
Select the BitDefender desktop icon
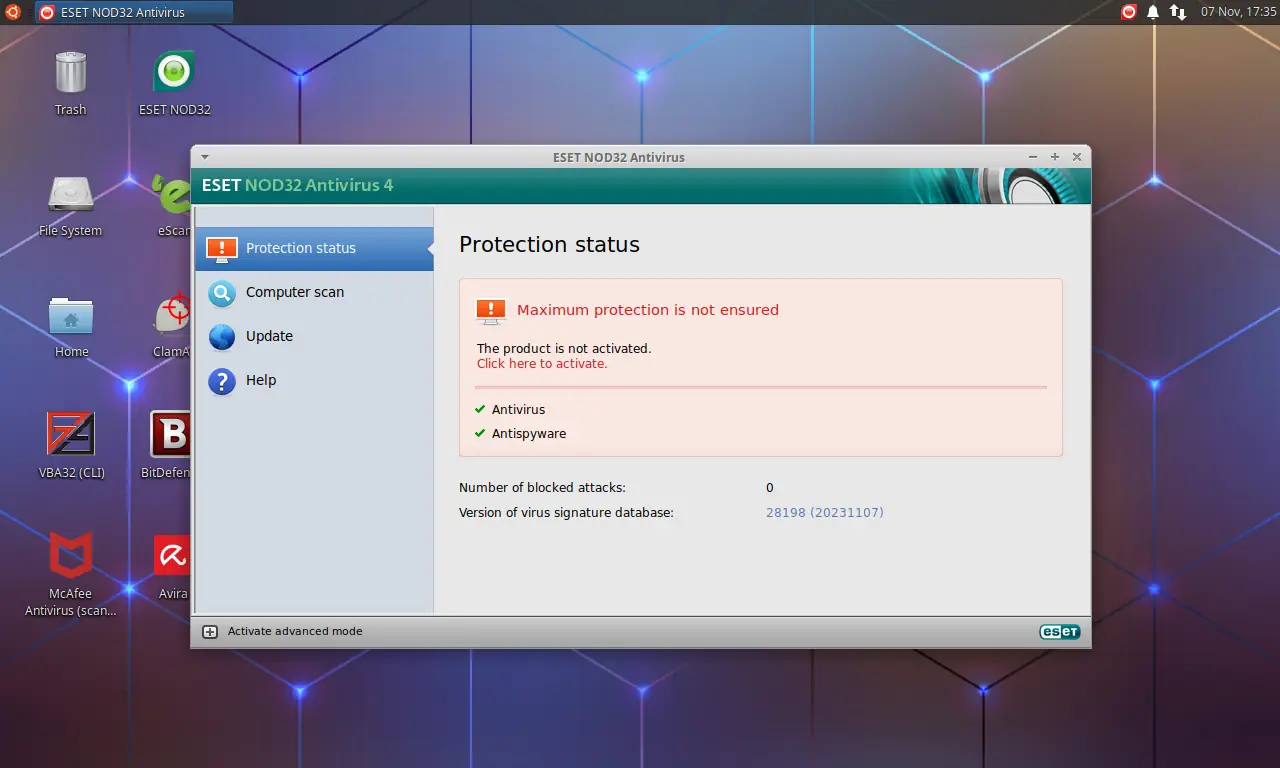(170, 446)
